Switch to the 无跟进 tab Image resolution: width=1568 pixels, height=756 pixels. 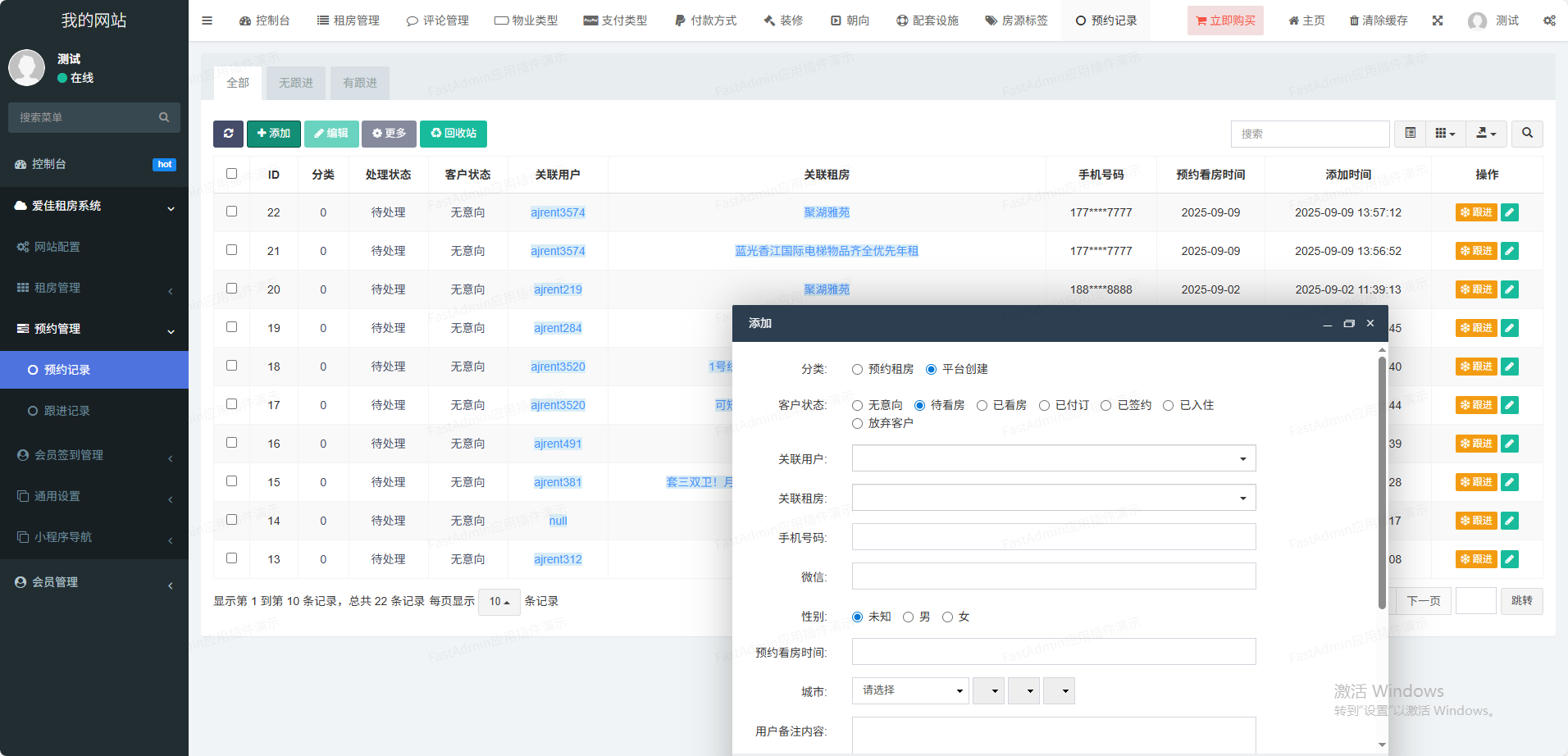click(x=296, y=83)
